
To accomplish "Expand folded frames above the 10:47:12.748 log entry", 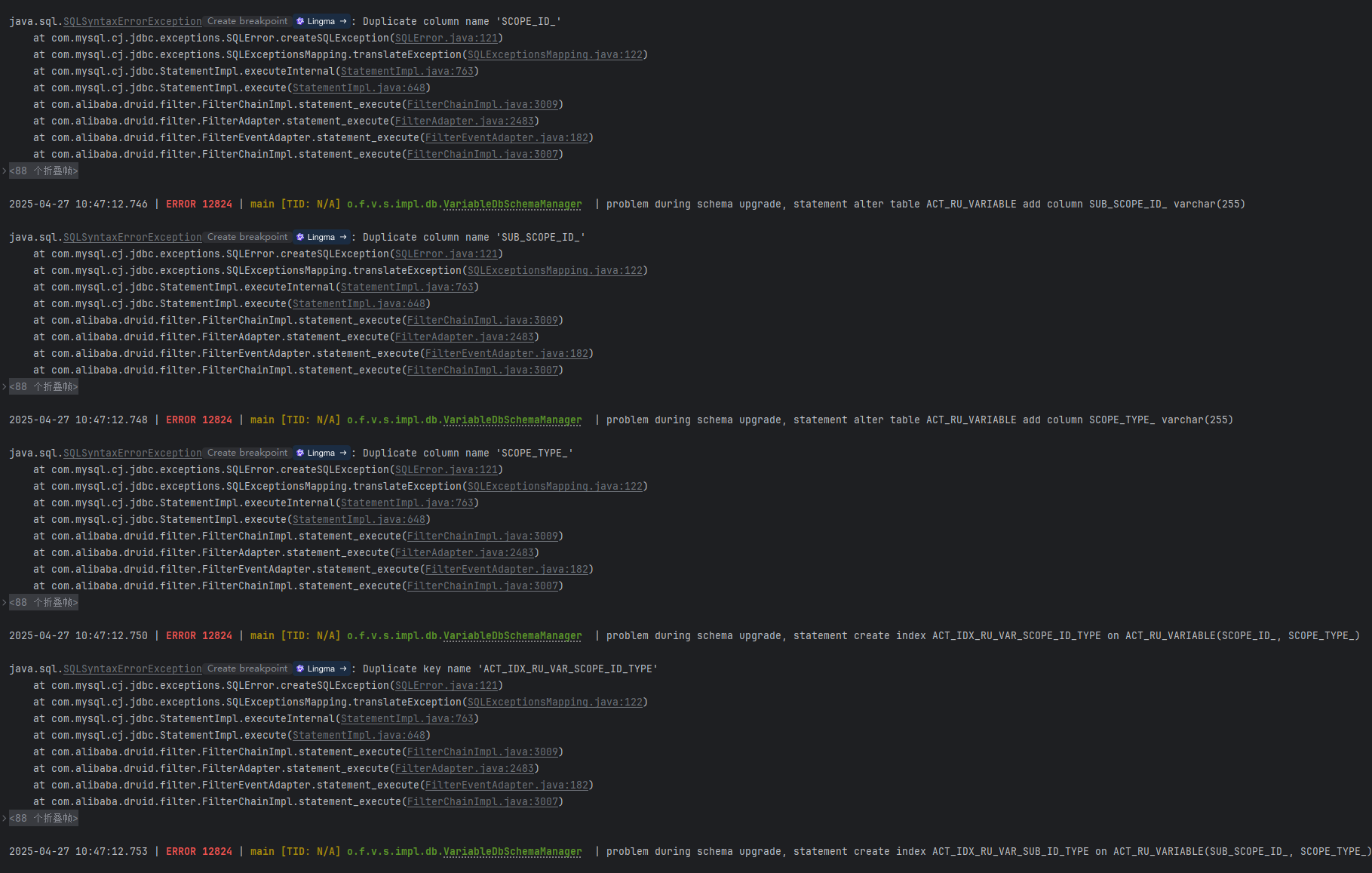I will click(43, 387).
